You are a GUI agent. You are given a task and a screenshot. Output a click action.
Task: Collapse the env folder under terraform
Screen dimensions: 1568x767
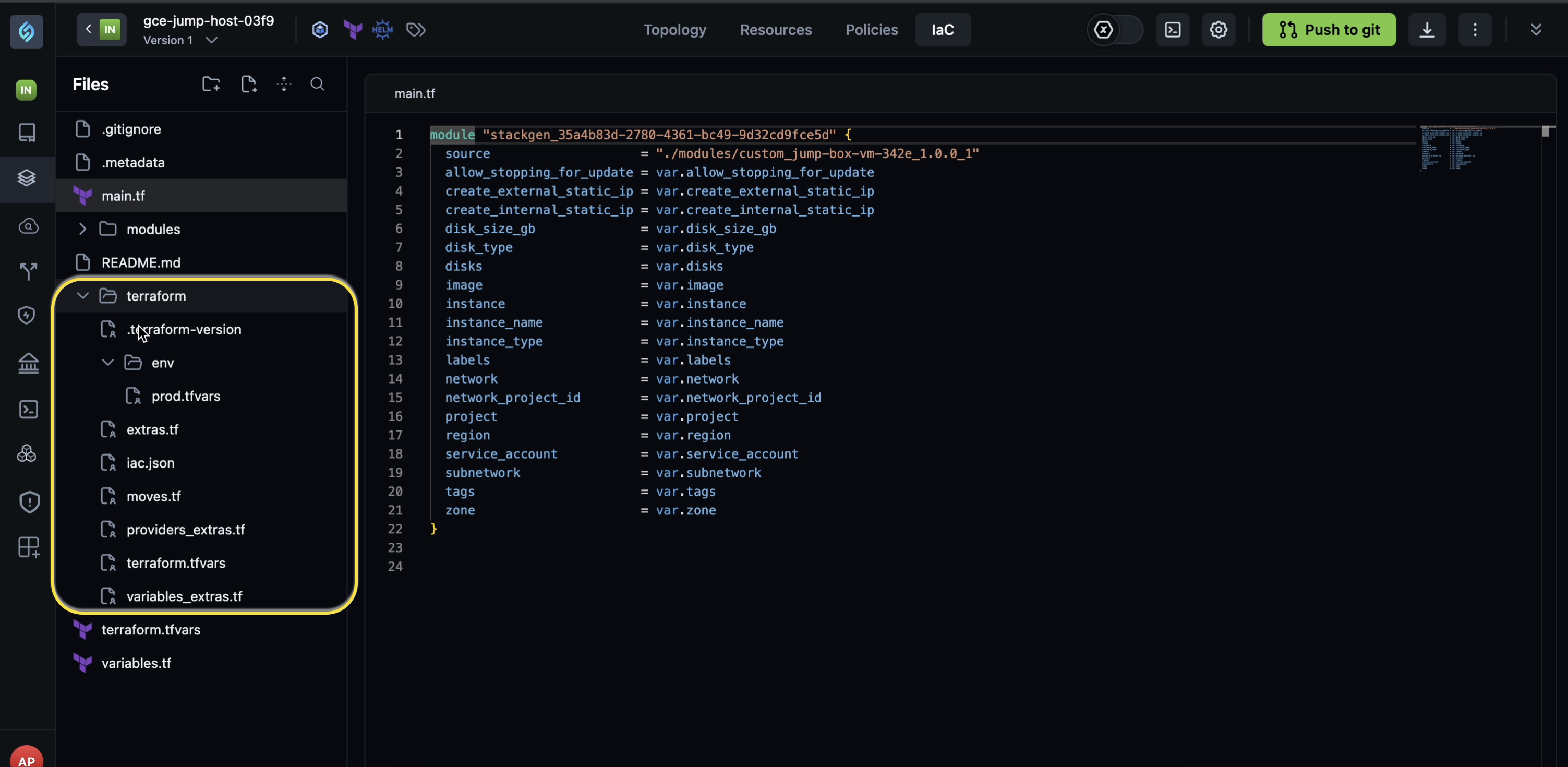[108, 362]
